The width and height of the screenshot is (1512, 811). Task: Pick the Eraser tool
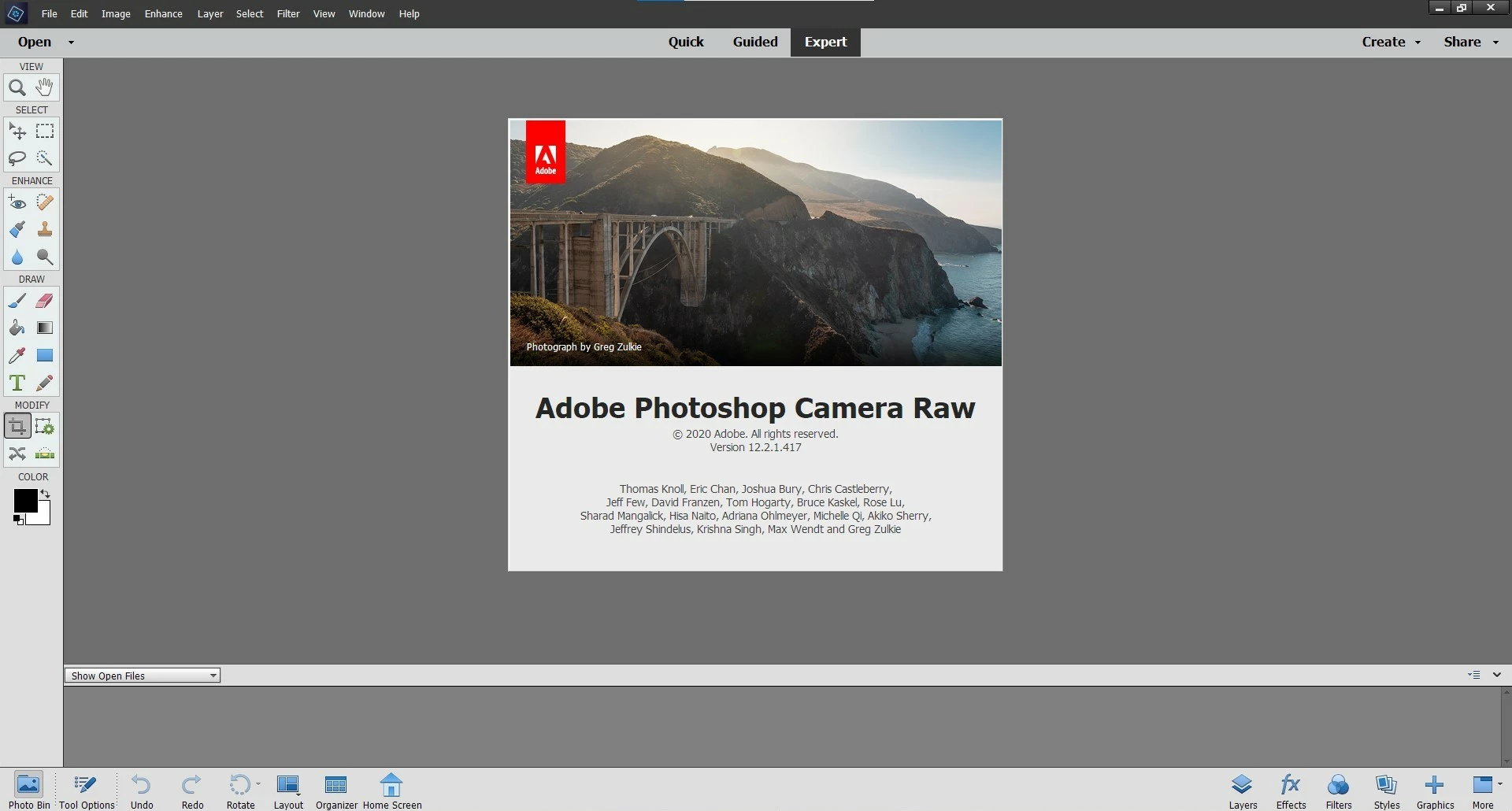[45, 301]
